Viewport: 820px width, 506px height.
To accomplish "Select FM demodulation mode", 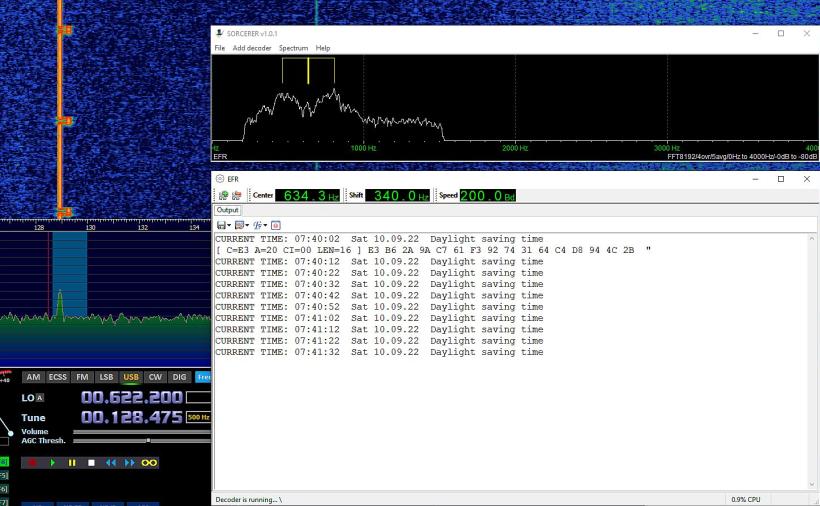I will pyautogui.click(x=82, y=377).
